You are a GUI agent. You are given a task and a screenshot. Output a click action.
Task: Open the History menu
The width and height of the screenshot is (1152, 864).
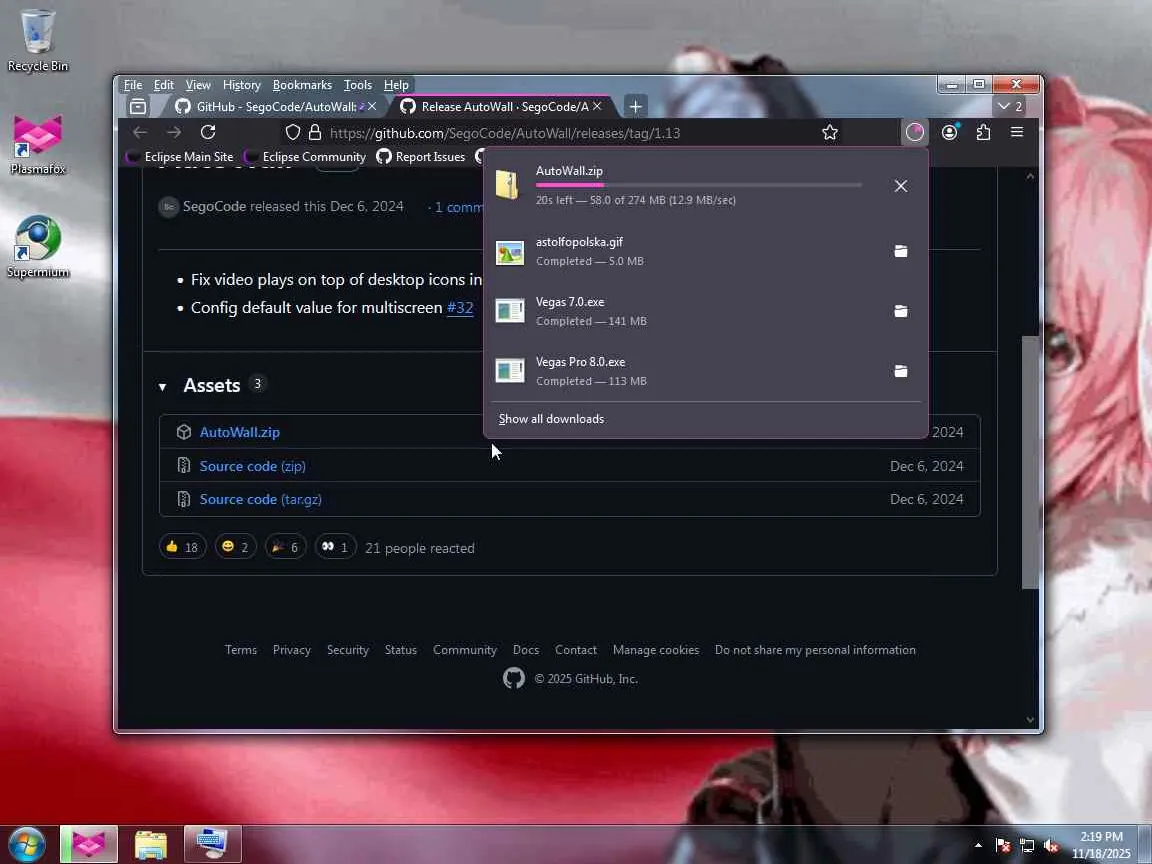click(x=241, y=85)
